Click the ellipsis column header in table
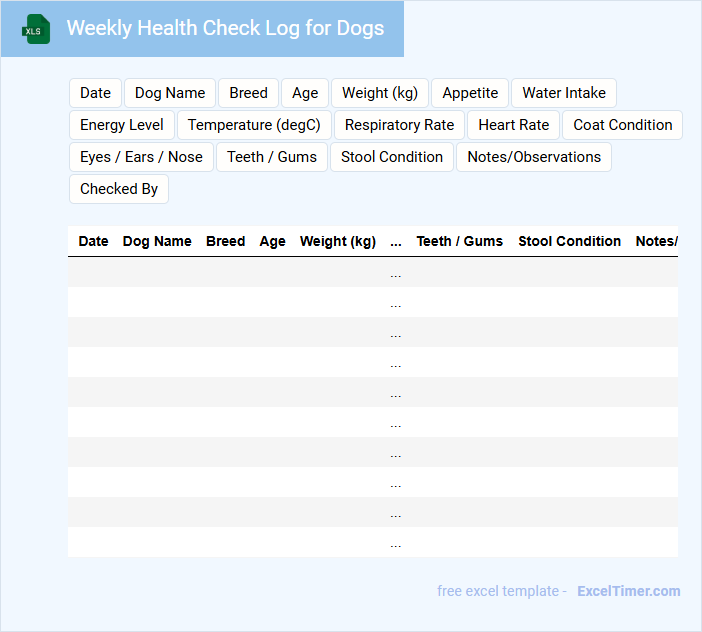The height and width of the screenshot is (632, 702). [x=396, y=242]
